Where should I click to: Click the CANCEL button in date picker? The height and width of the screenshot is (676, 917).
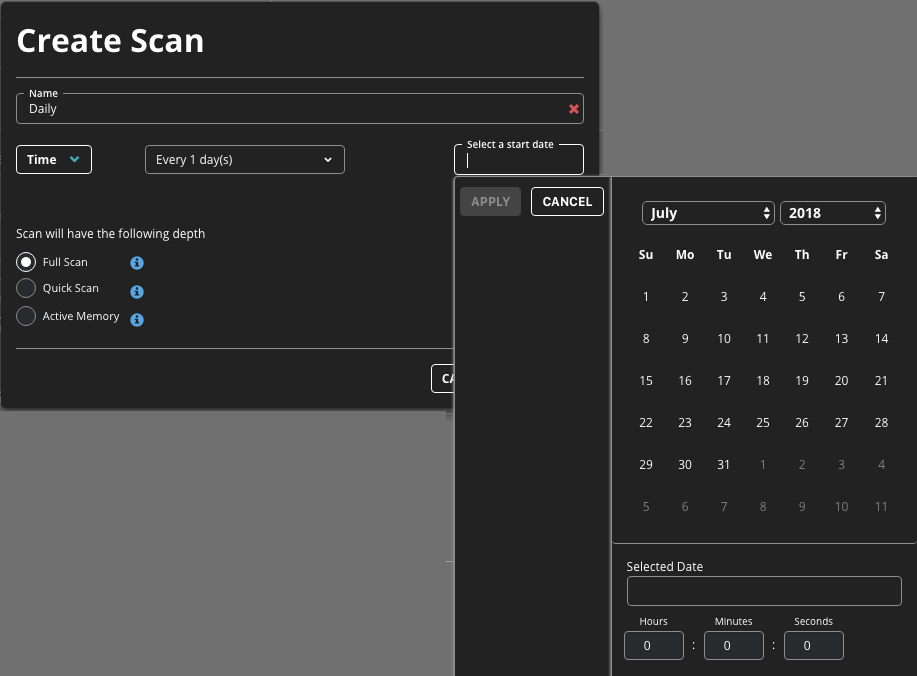567,202
